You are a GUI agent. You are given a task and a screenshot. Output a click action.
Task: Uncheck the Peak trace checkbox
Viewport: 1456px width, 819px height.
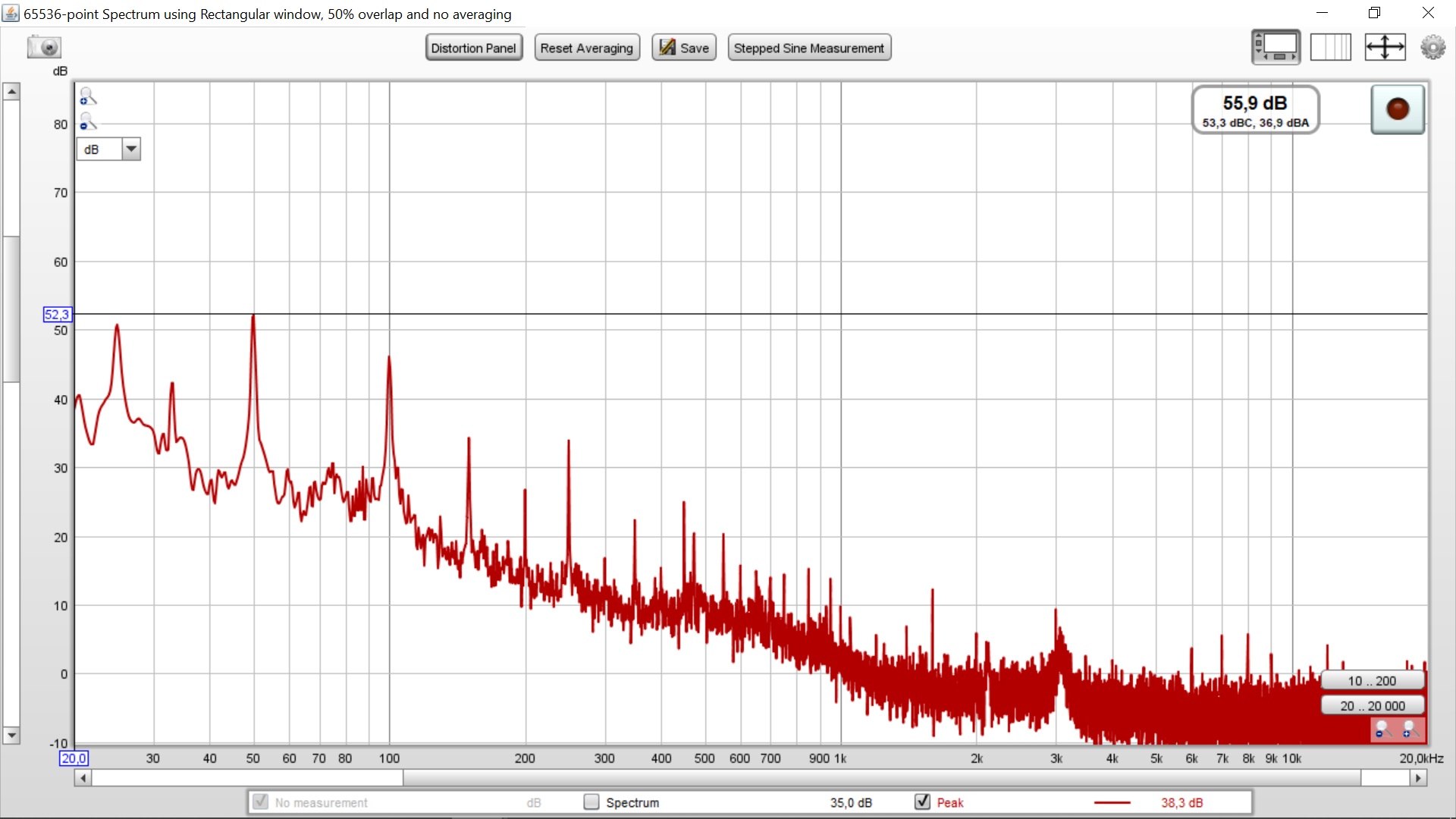tap(922, 802)
